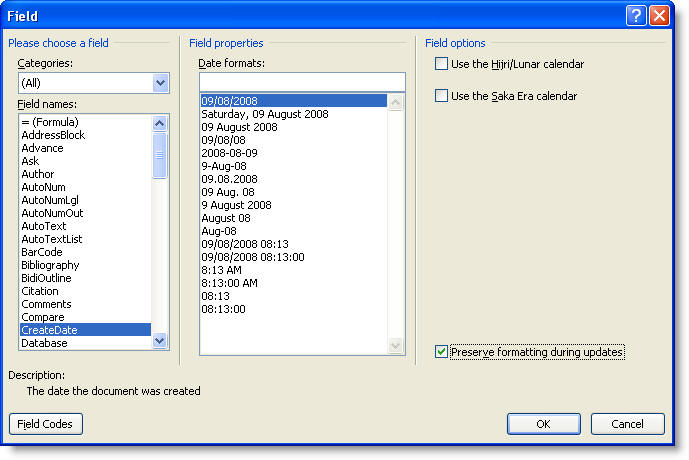
Task: Click Field names scroll down arrow
Action: [160, 340]
